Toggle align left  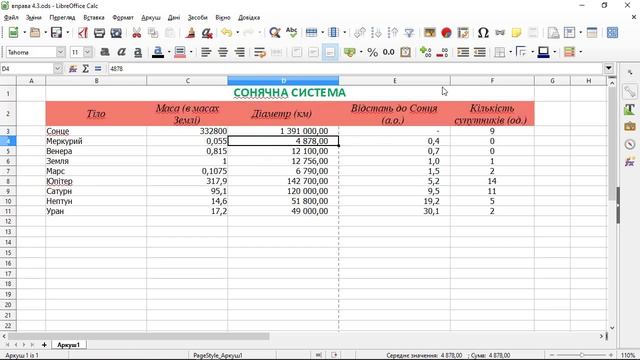pos(206,52)
